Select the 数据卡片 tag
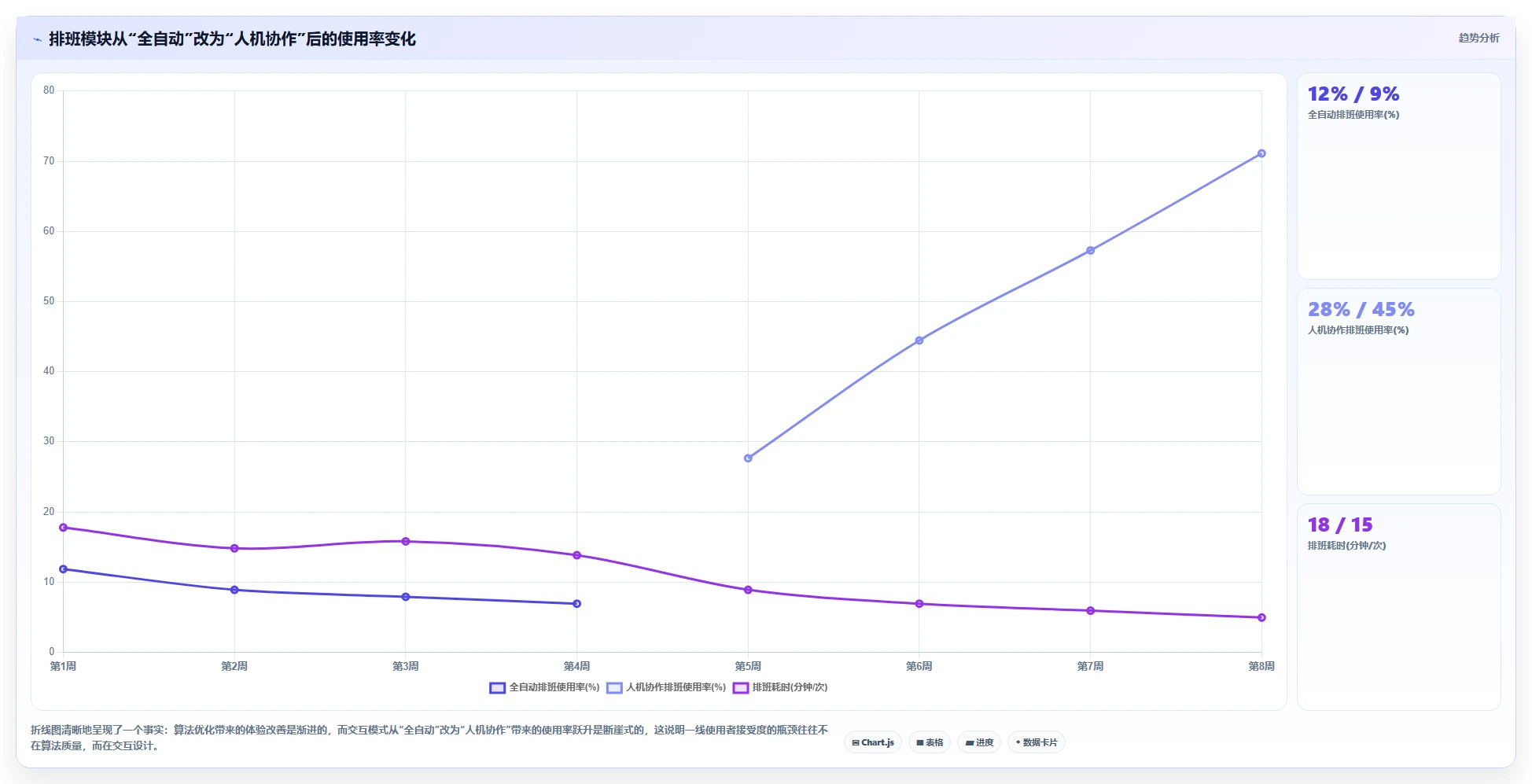The width and height of the screenshot is (1532, 784). [1037, 742]
